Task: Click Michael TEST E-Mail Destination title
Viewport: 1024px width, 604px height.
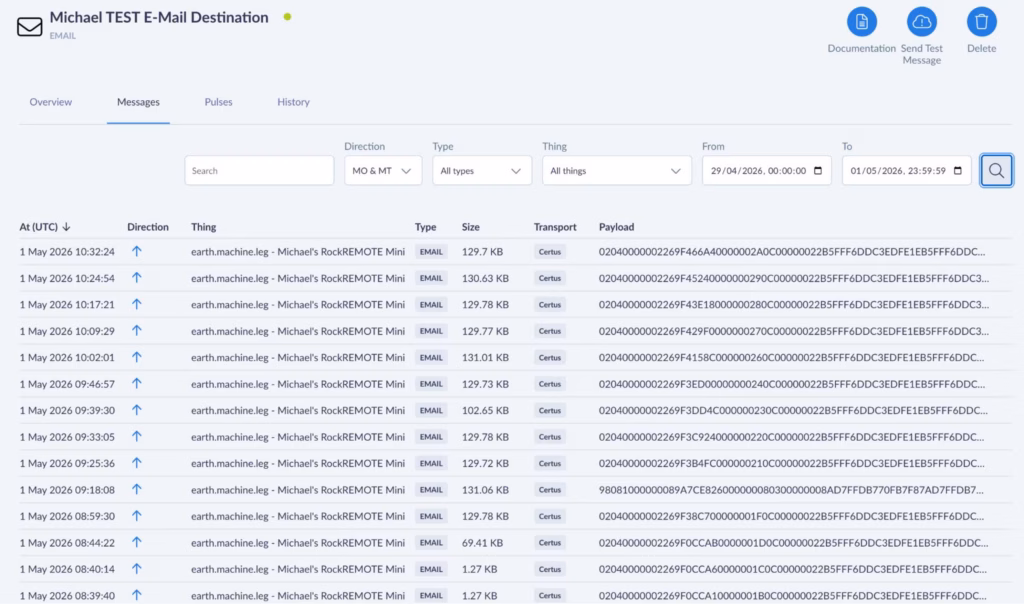Action: click(159, 18)
